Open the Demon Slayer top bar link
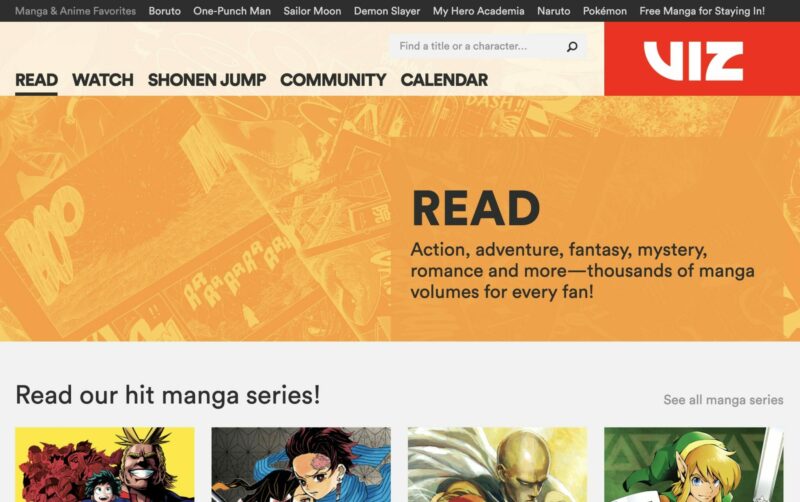 [x=387, y=11]
